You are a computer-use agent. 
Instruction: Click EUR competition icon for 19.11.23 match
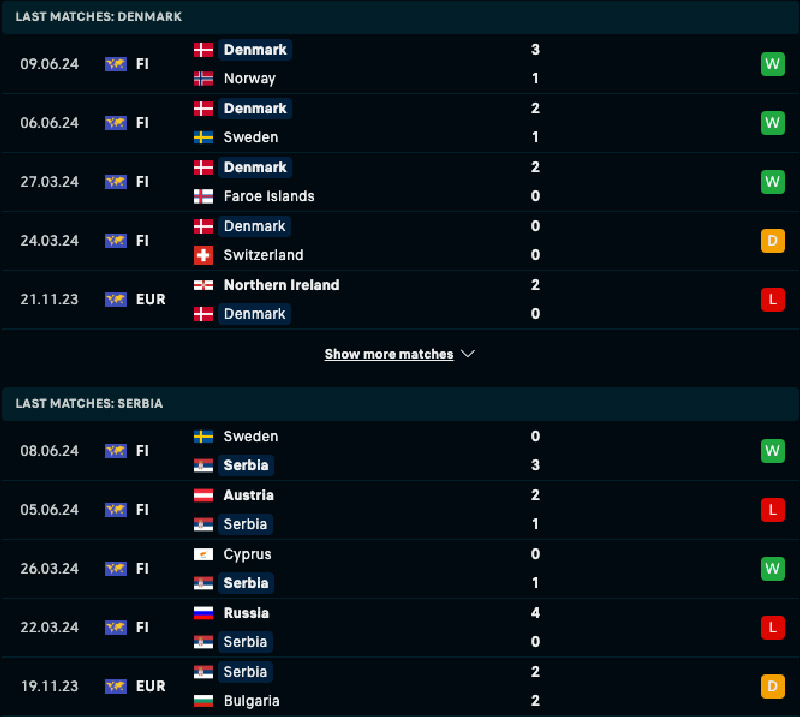[x=116, y=686]
